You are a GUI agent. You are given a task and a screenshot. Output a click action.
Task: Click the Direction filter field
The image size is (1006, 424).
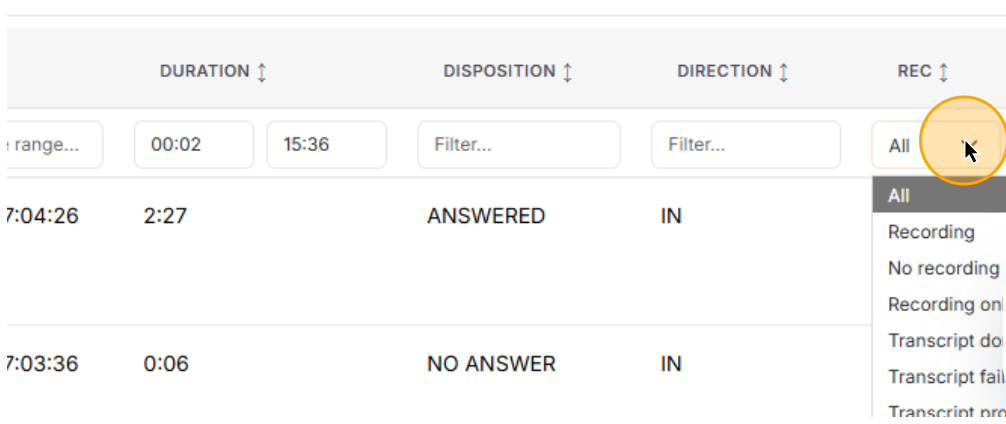click(745, 145)
